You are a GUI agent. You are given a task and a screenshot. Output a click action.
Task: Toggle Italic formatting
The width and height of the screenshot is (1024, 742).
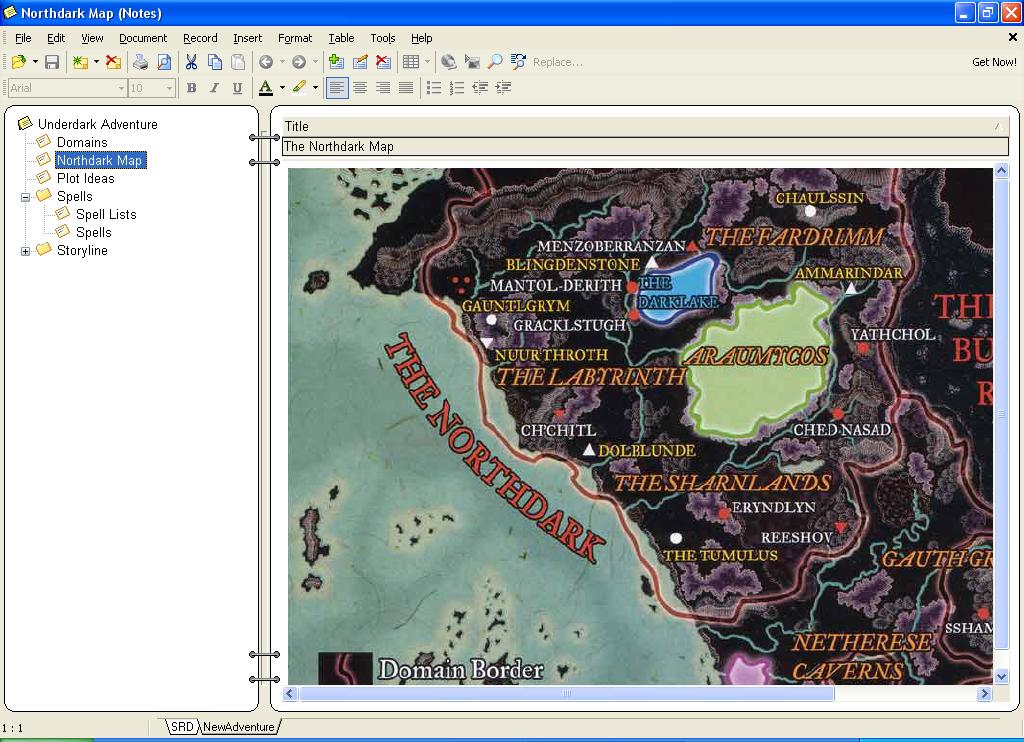tap(214, 88)
